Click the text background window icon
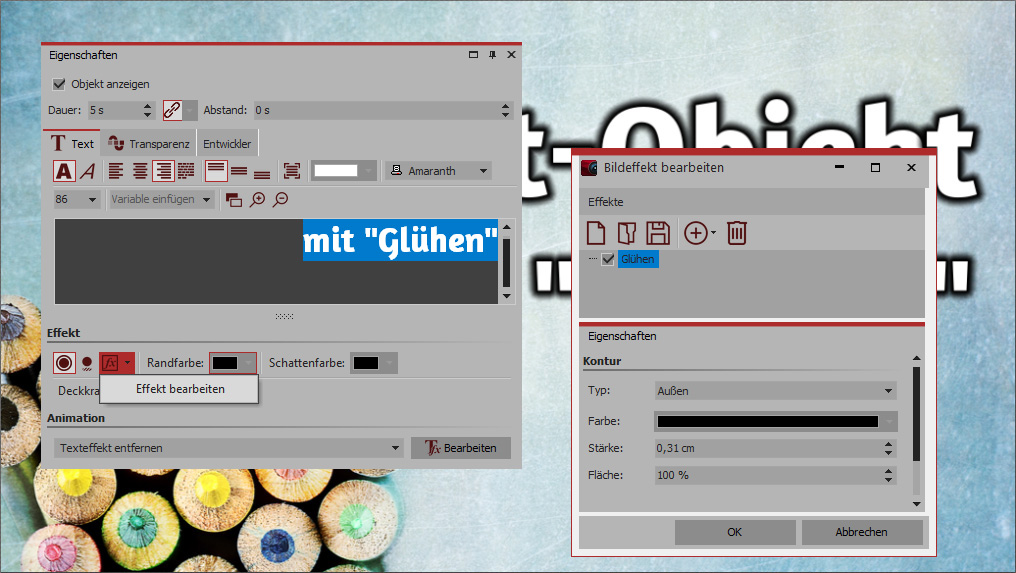 [x=234, y=200]
